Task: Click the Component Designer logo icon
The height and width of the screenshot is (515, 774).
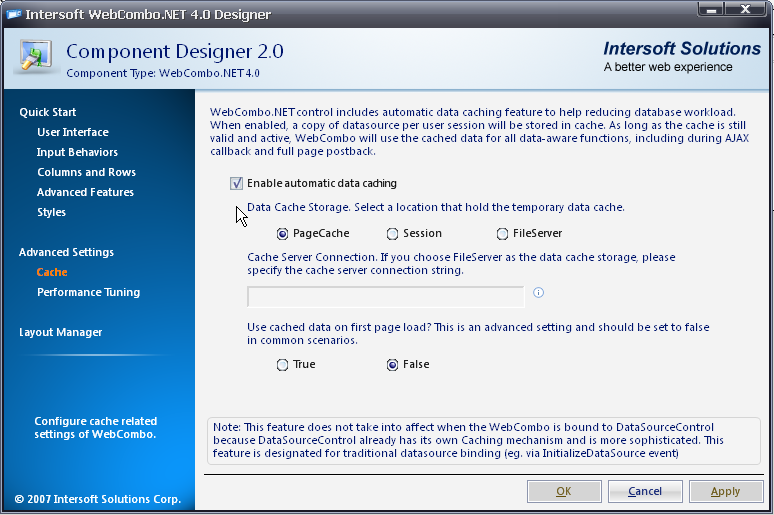Action: click(x=35, y=58)
